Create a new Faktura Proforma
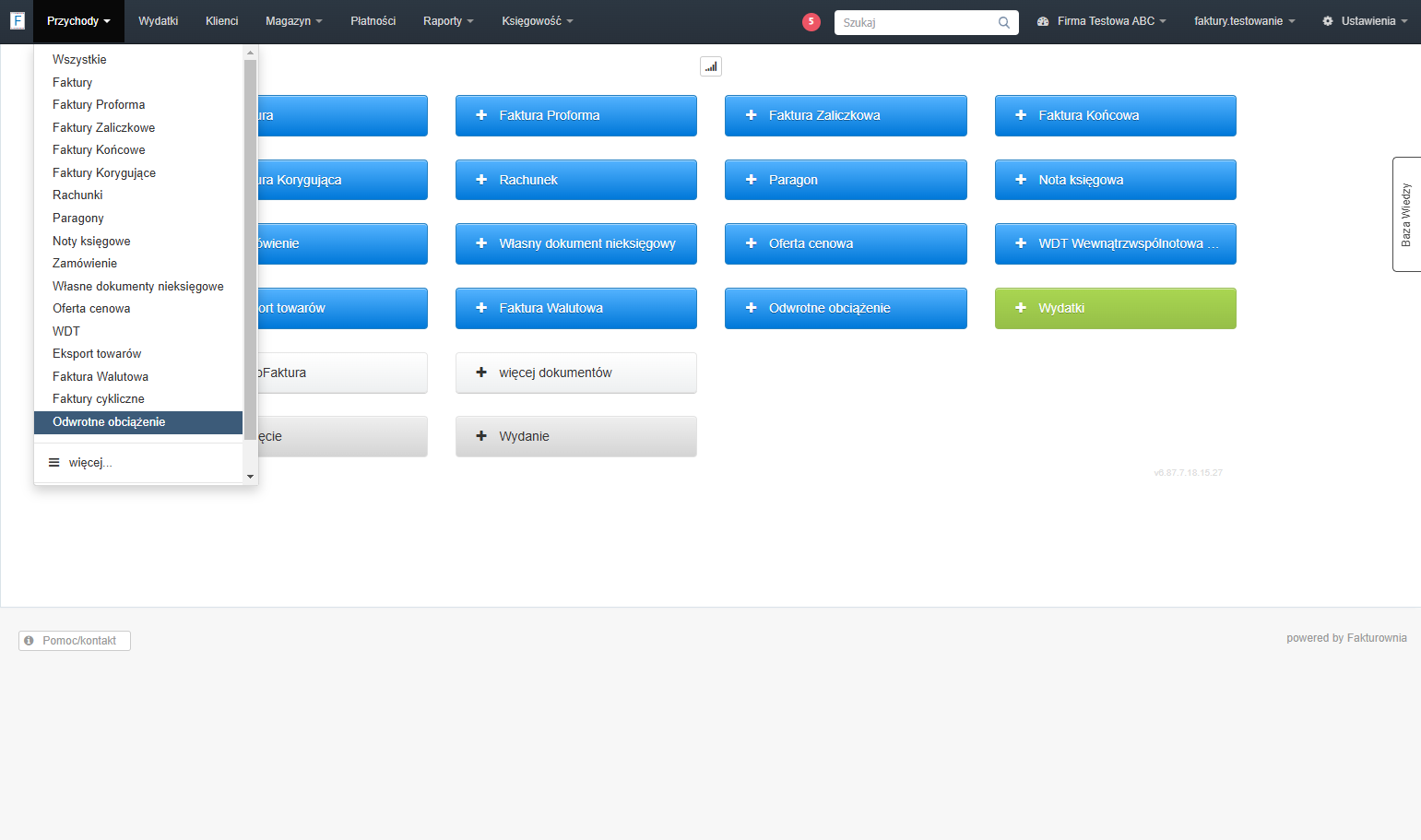The height and width of the screenshot is (840, 1421). (x=576, y=116)
